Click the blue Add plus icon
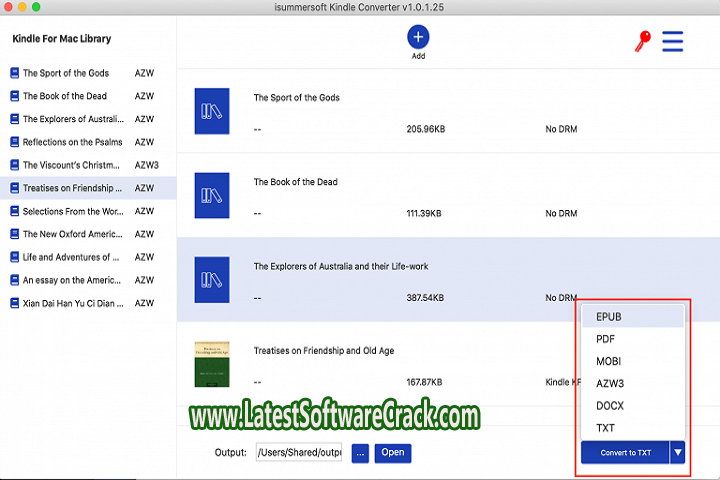Image resolution: width=720 pixels, height=480 pixels. click(418, 37)
